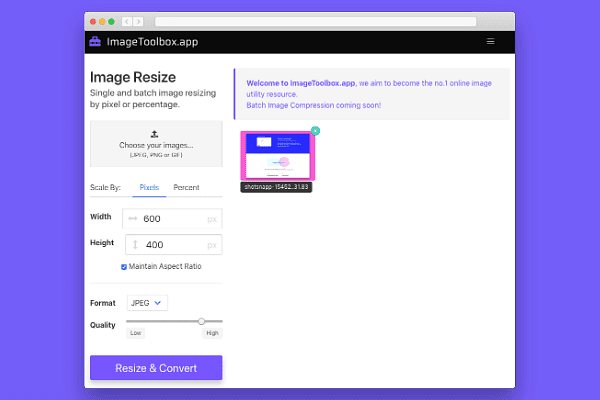
Task: Switch to the Percent scale tab
Action: pyautogui.click(x=186, y=187)
